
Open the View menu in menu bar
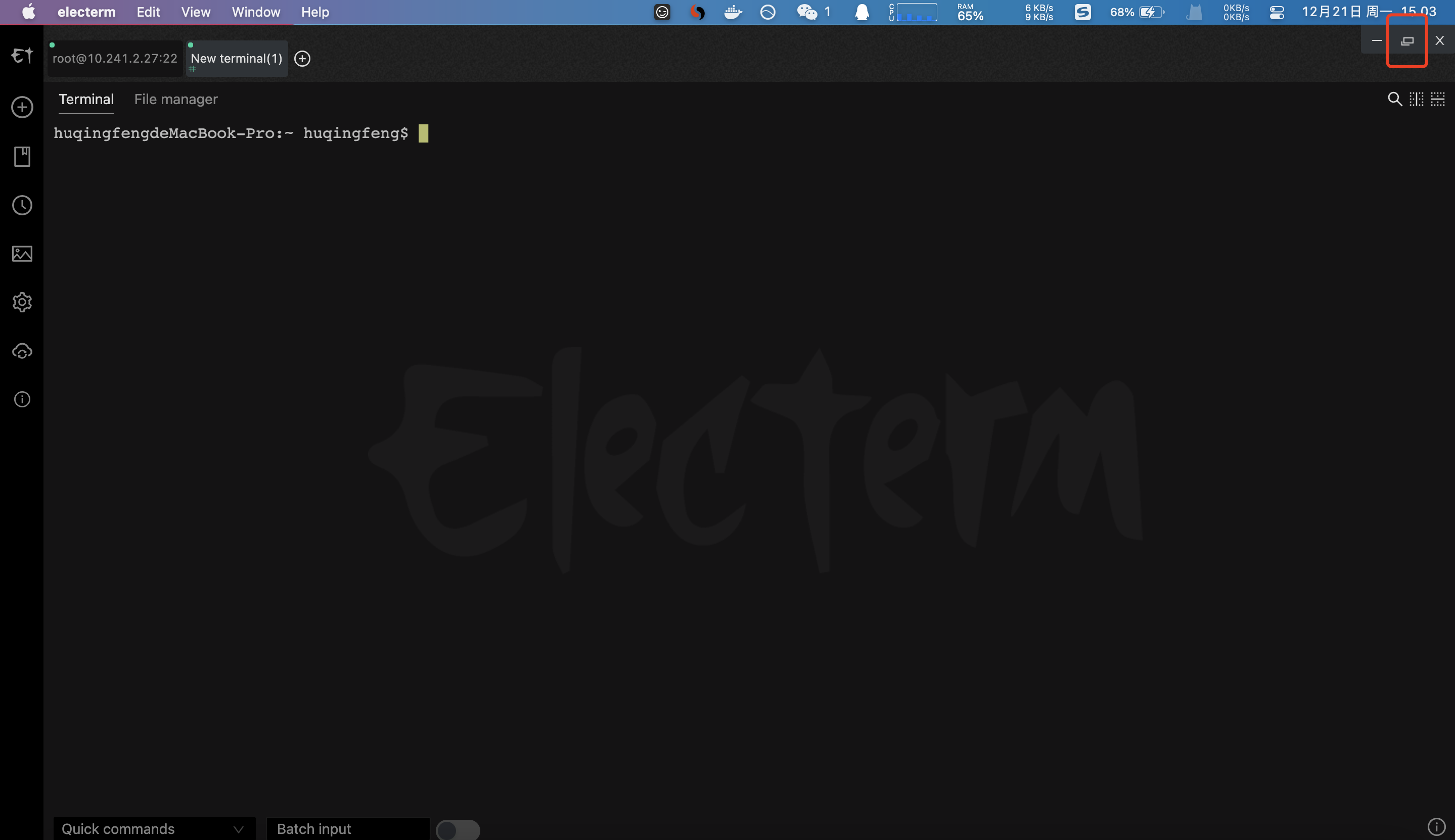tap(196, 12)
